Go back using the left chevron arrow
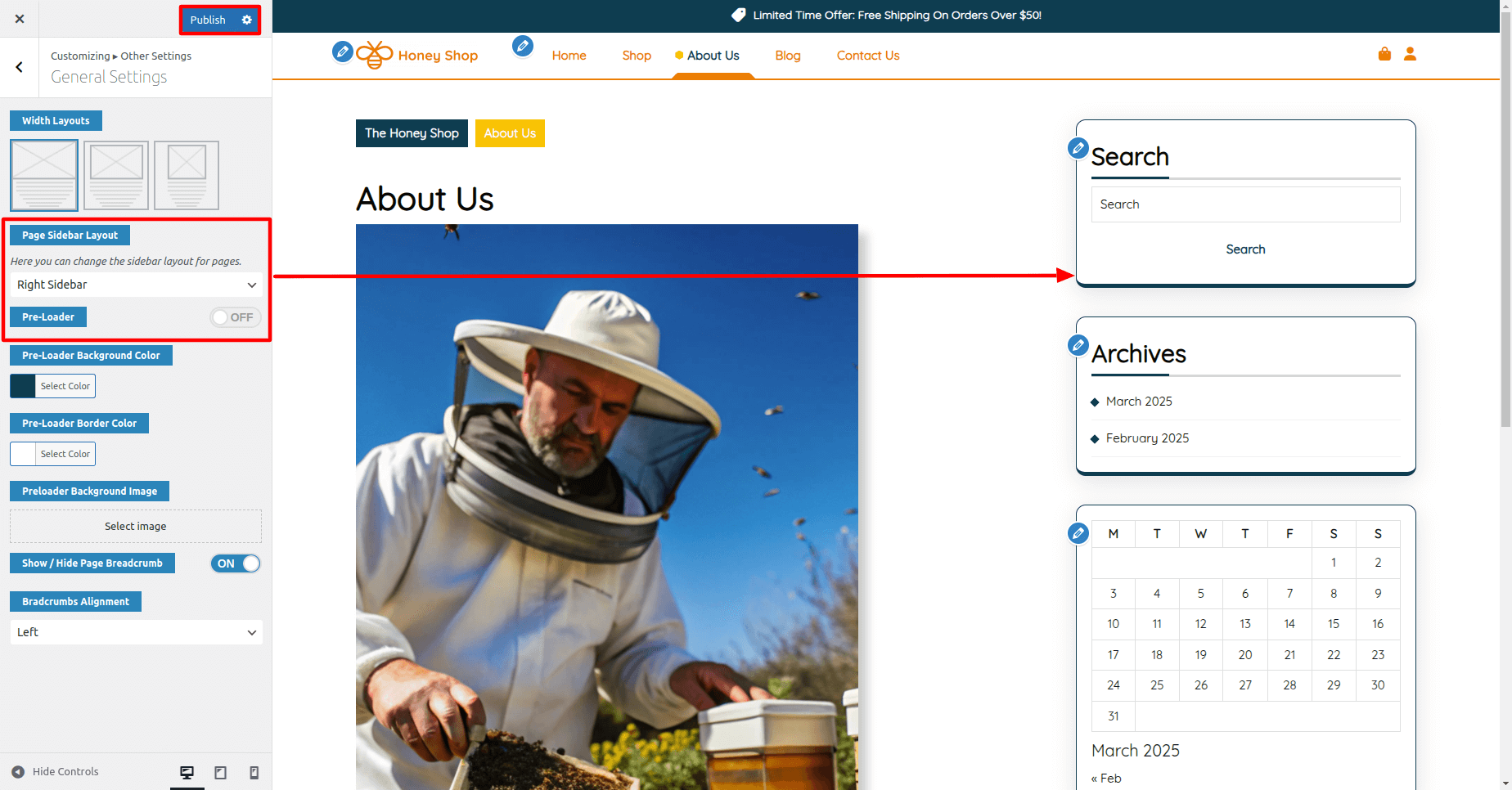 [x=20, y=67]
